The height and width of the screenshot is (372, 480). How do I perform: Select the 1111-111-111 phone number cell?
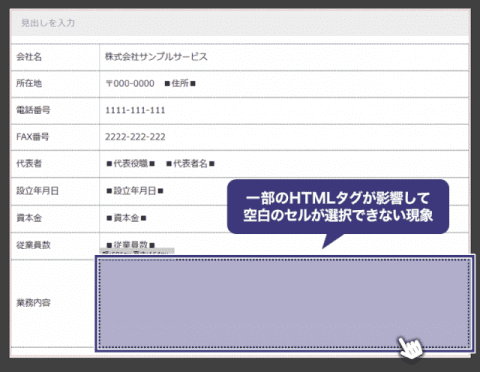[x=284, y=111]
